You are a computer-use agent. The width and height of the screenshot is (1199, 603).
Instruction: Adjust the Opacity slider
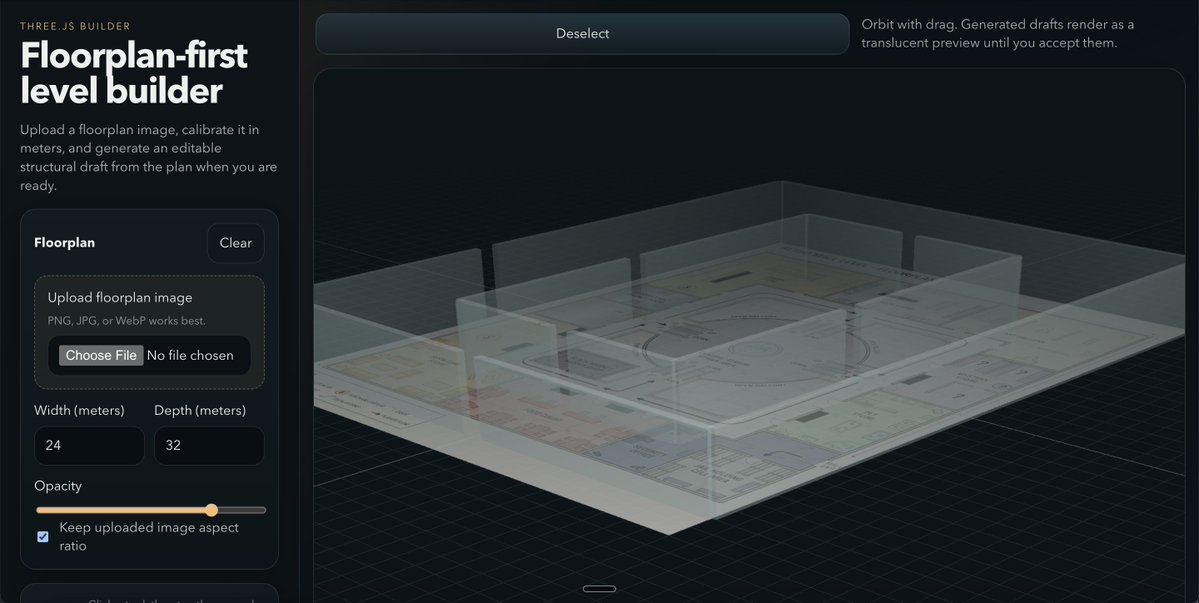point(151,511)
